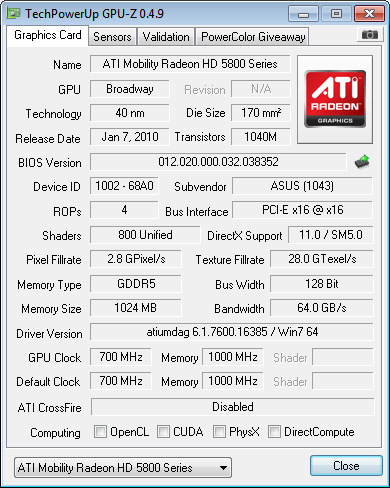
Task: Enable the OpenCL checkbox
Action: click(x=100, y=431)
